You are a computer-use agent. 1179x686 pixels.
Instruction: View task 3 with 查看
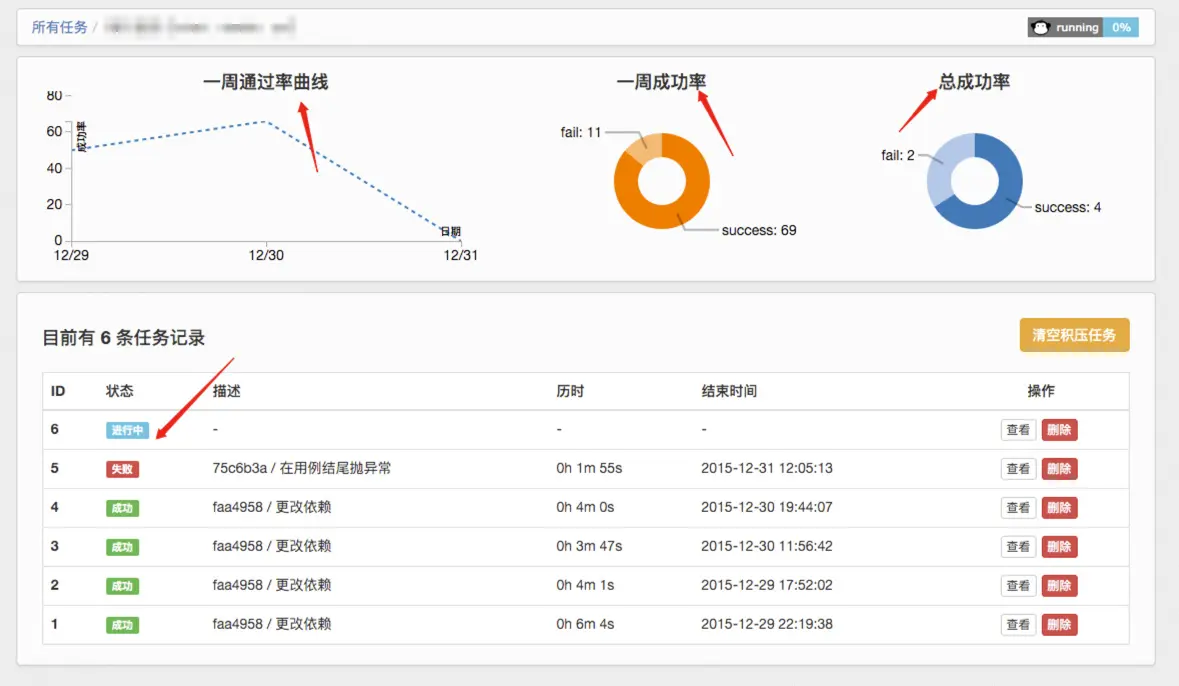pos(1018,547)
